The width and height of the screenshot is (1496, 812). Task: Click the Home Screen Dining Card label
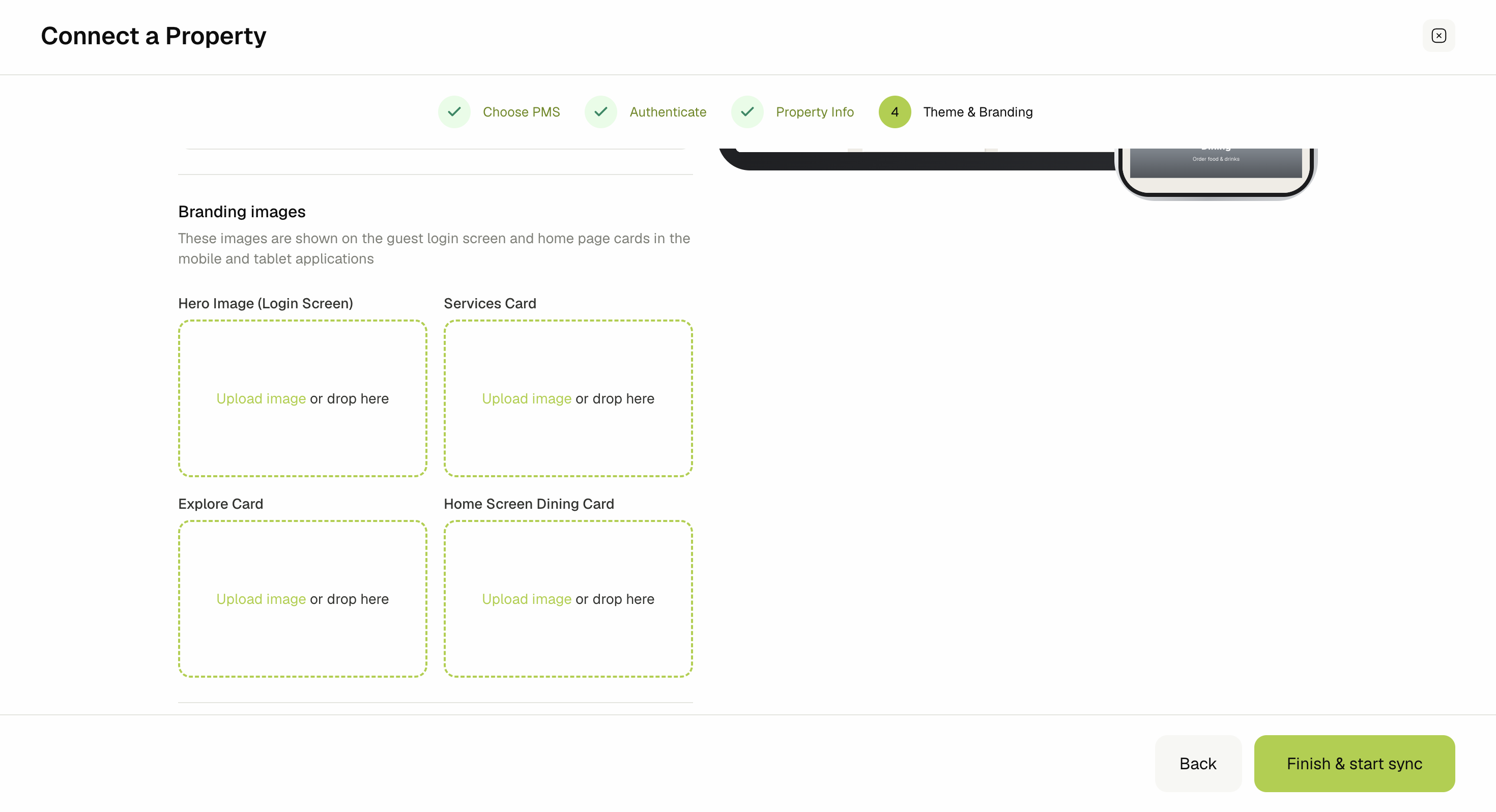pos(529,504)
